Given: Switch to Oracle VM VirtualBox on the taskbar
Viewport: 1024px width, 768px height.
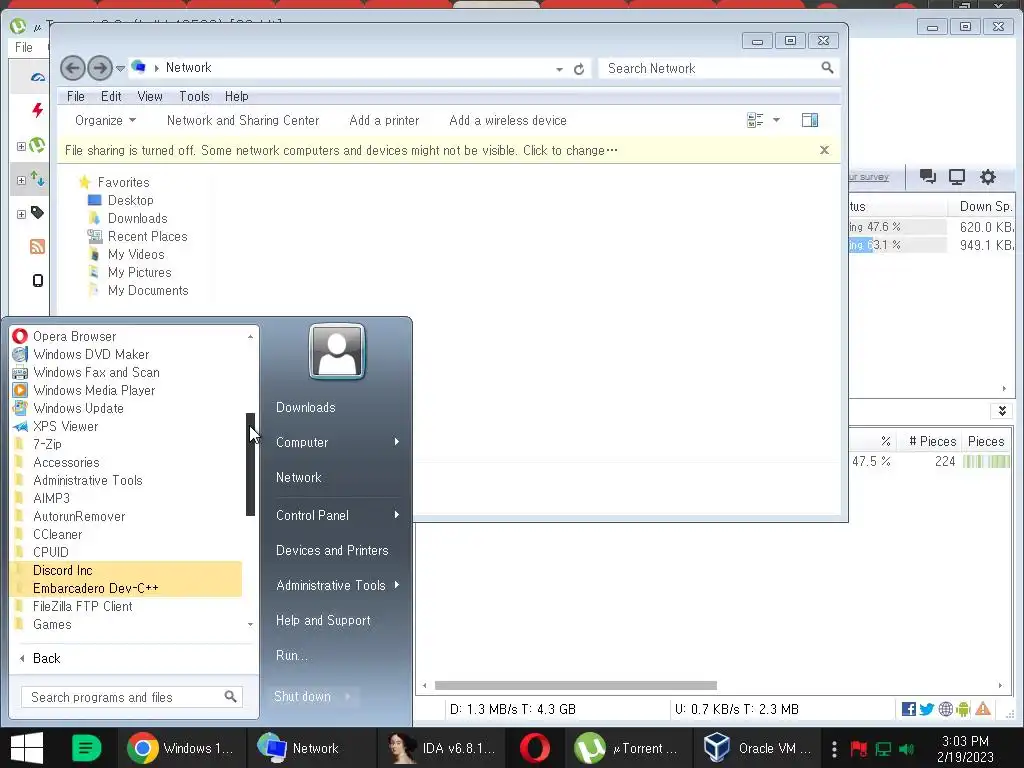Looking at the screenshot, I should pyautogui.click(x=758, y=748).
